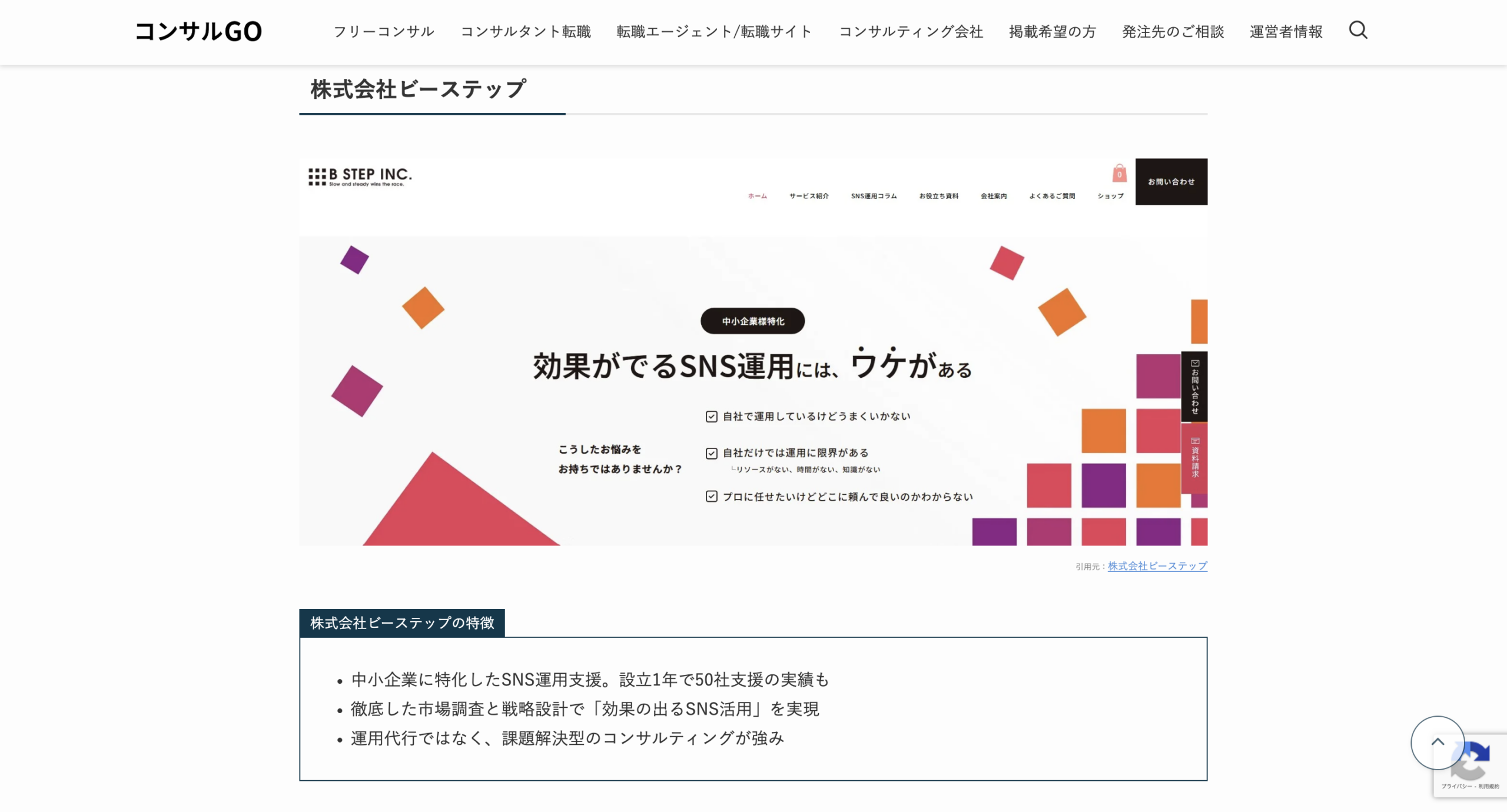The width and height of the screenshot is (1507, 812).
Task: Select 掲載希望の方 in navigation
Action: pyautogui.click(x=1053, y=31)
